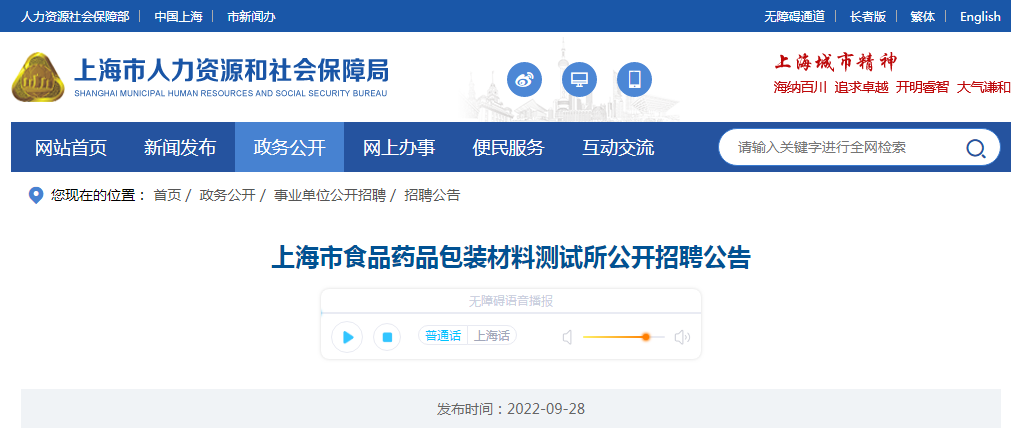Open 互动交流 navigation tab
The height and width of the screenshot is (431, 1011).
tap(618, 148)
